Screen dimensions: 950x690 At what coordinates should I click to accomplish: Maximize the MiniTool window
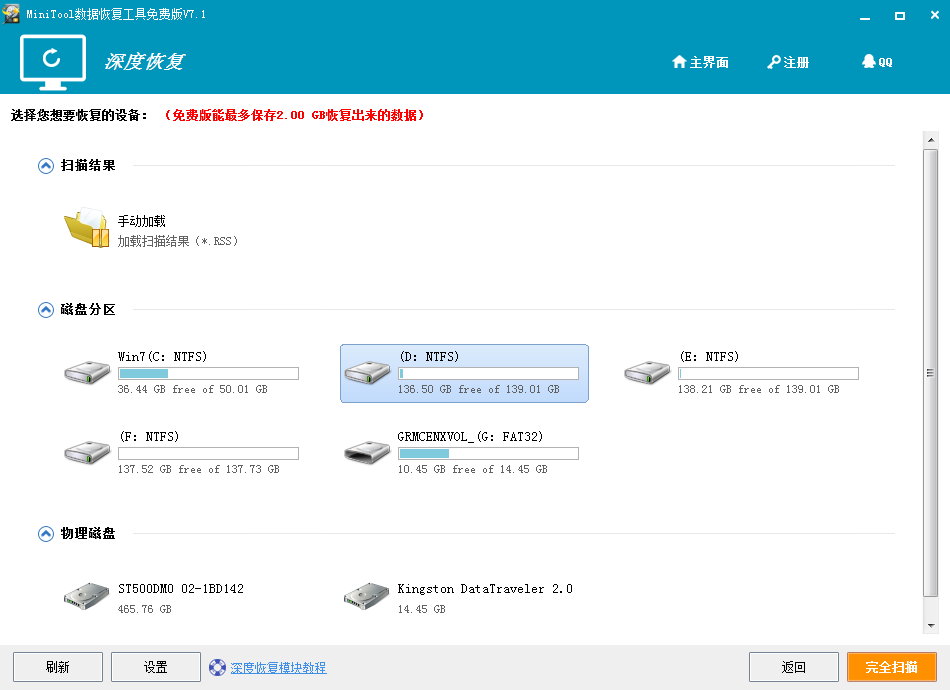(900, 16)
